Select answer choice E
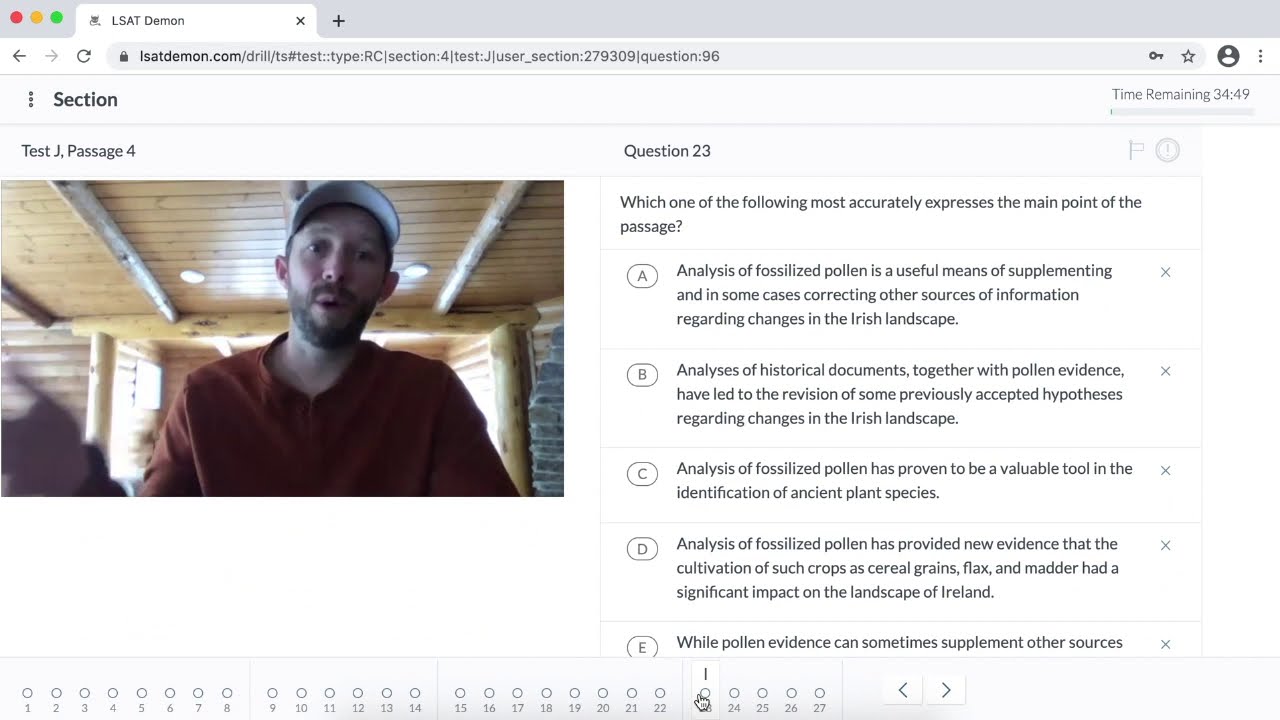 [x=642, y=647]
